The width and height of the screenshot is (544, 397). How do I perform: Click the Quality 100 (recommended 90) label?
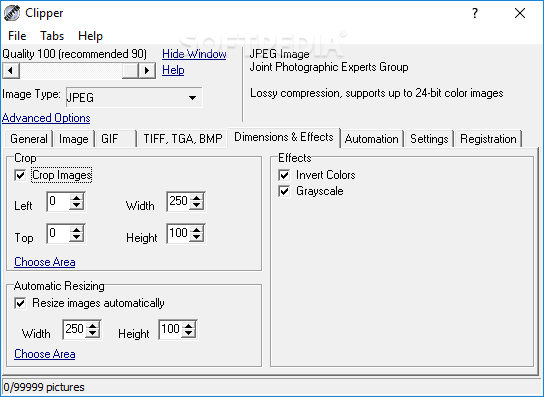point(75,54)
